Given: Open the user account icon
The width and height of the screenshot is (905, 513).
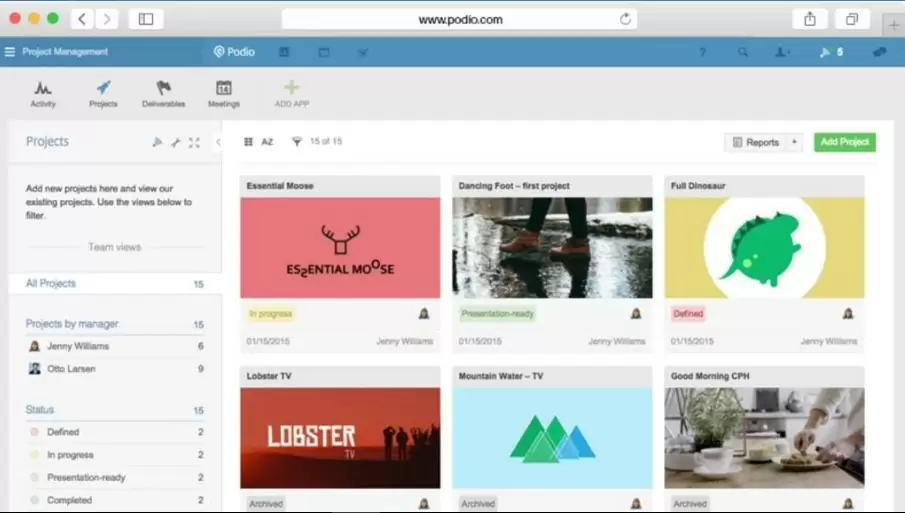Looking at the screenshot, I should click(781, 53).
